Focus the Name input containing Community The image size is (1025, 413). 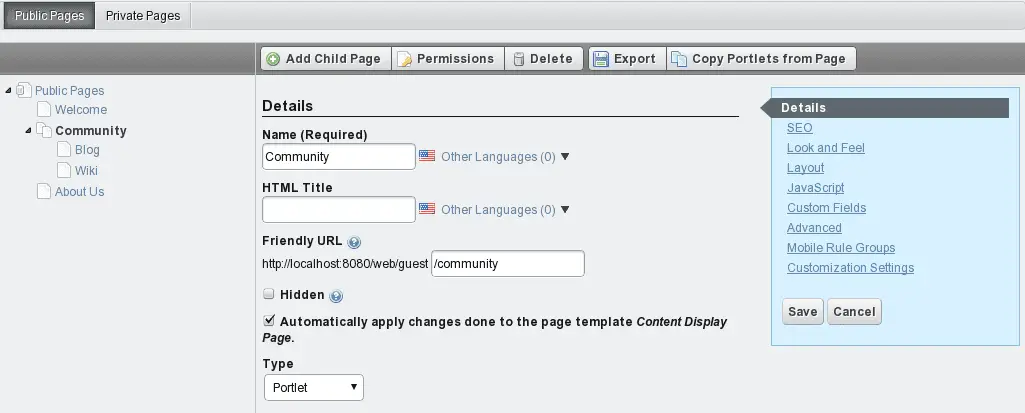339,157
